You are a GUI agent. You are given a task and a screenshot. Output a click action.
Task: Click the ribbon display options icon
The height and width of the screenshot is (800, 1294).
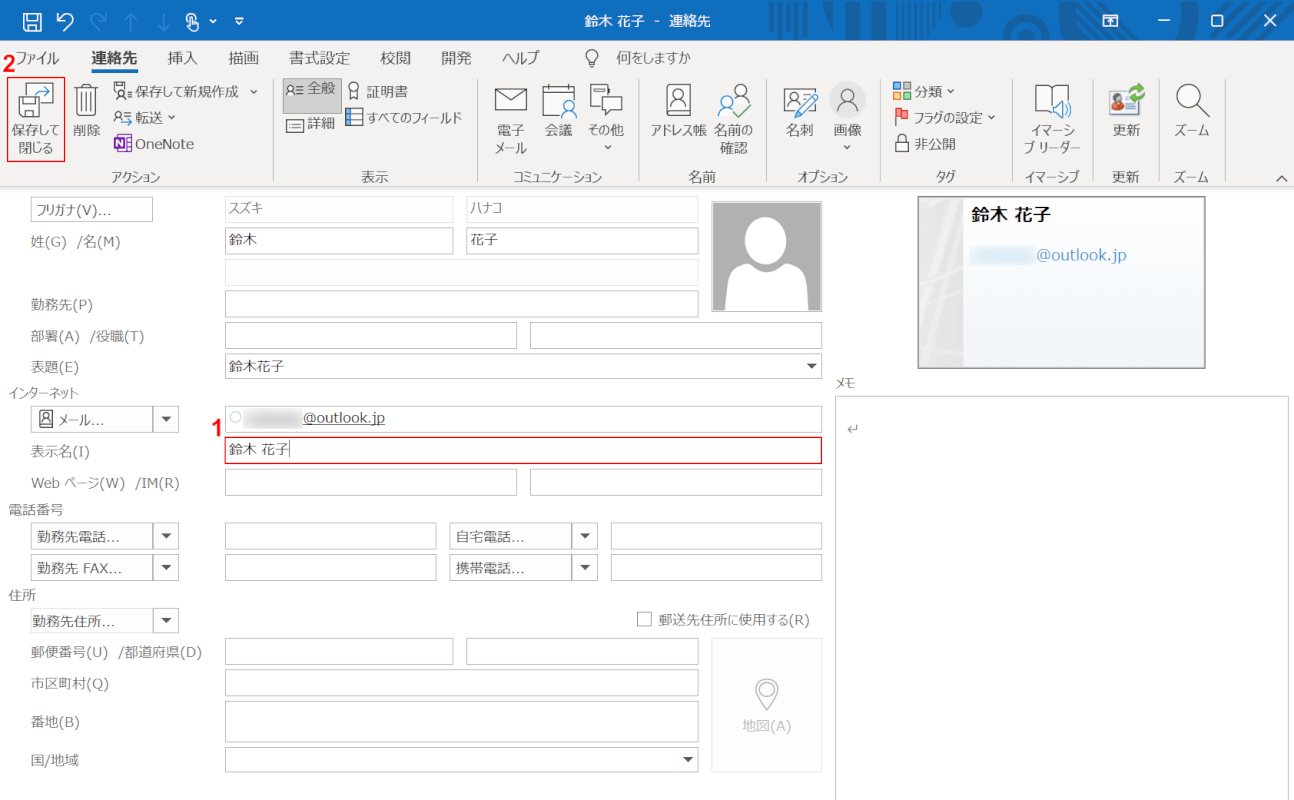1110,20
